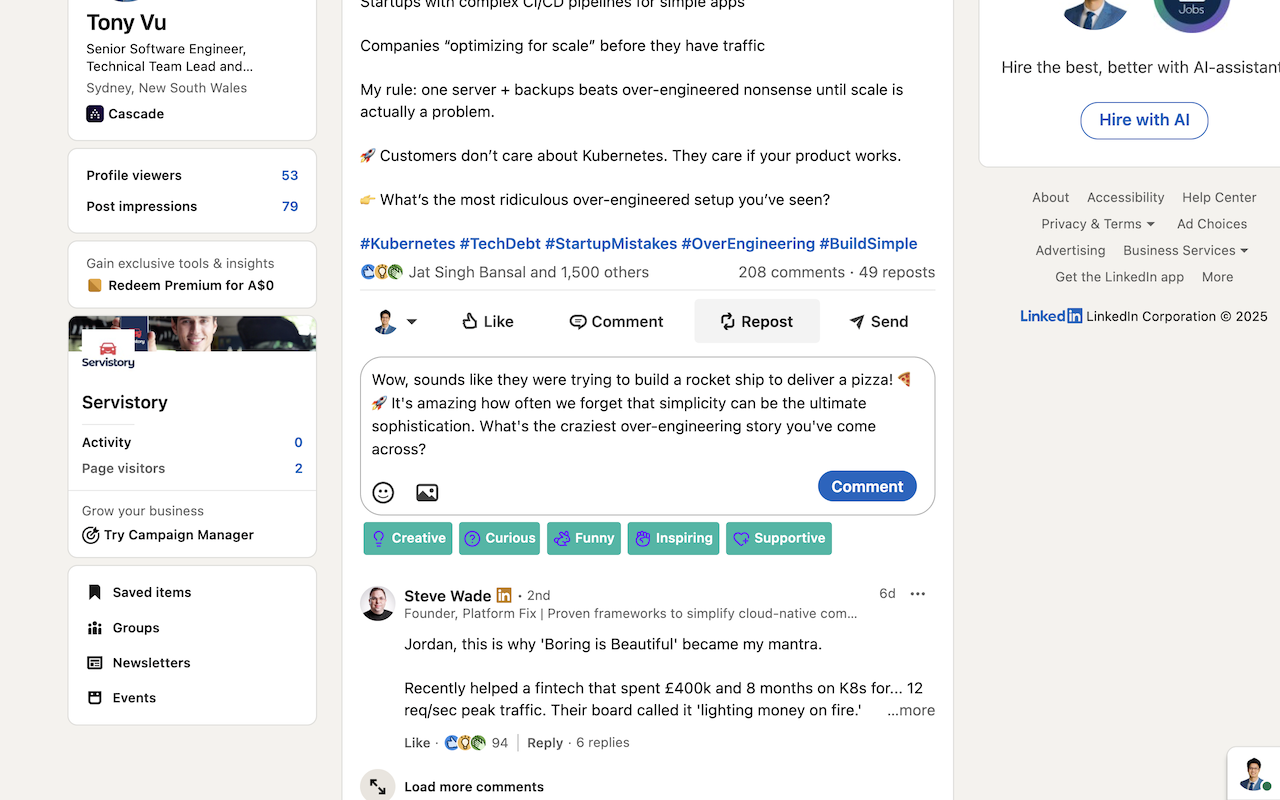The height and width of the screenshot is (800, 1280).
Task: Open the react-as identity dropdown arrow
Action: (411, 322)
